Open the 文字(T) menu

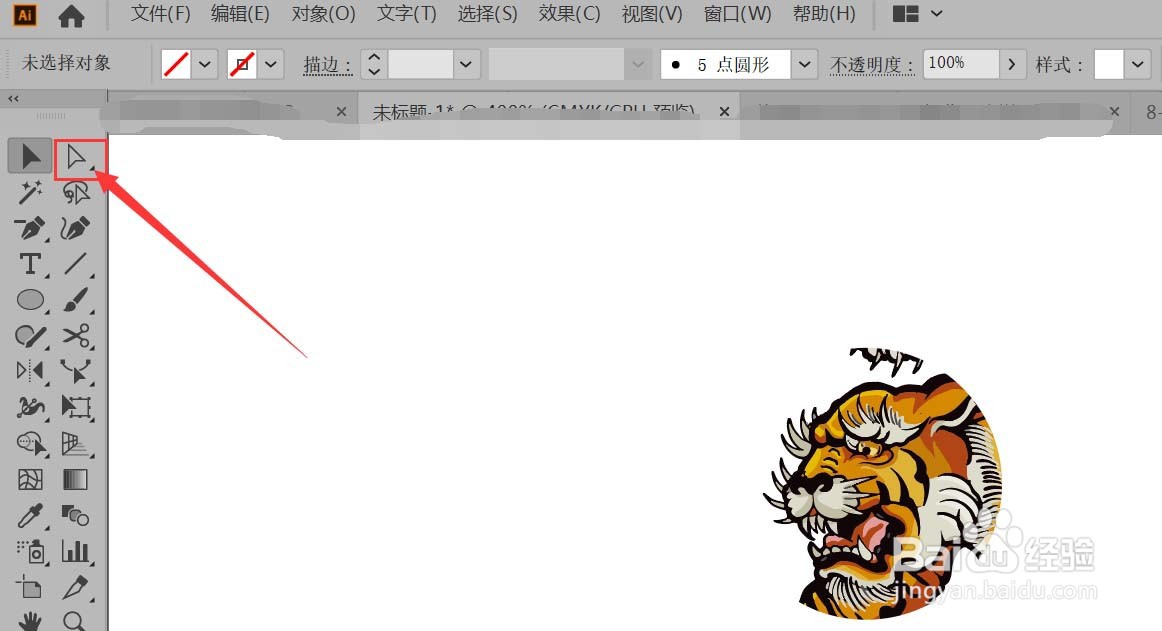tap(406, 14)
